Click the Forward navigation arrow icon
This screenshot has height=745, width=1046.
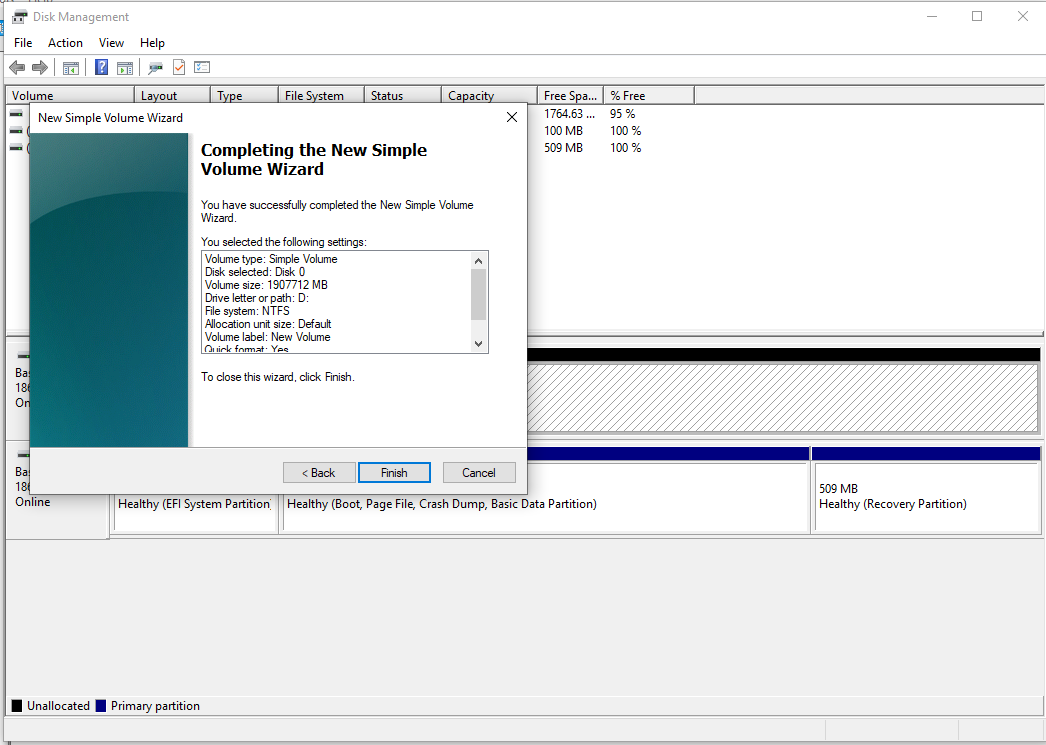pos(38,67)
